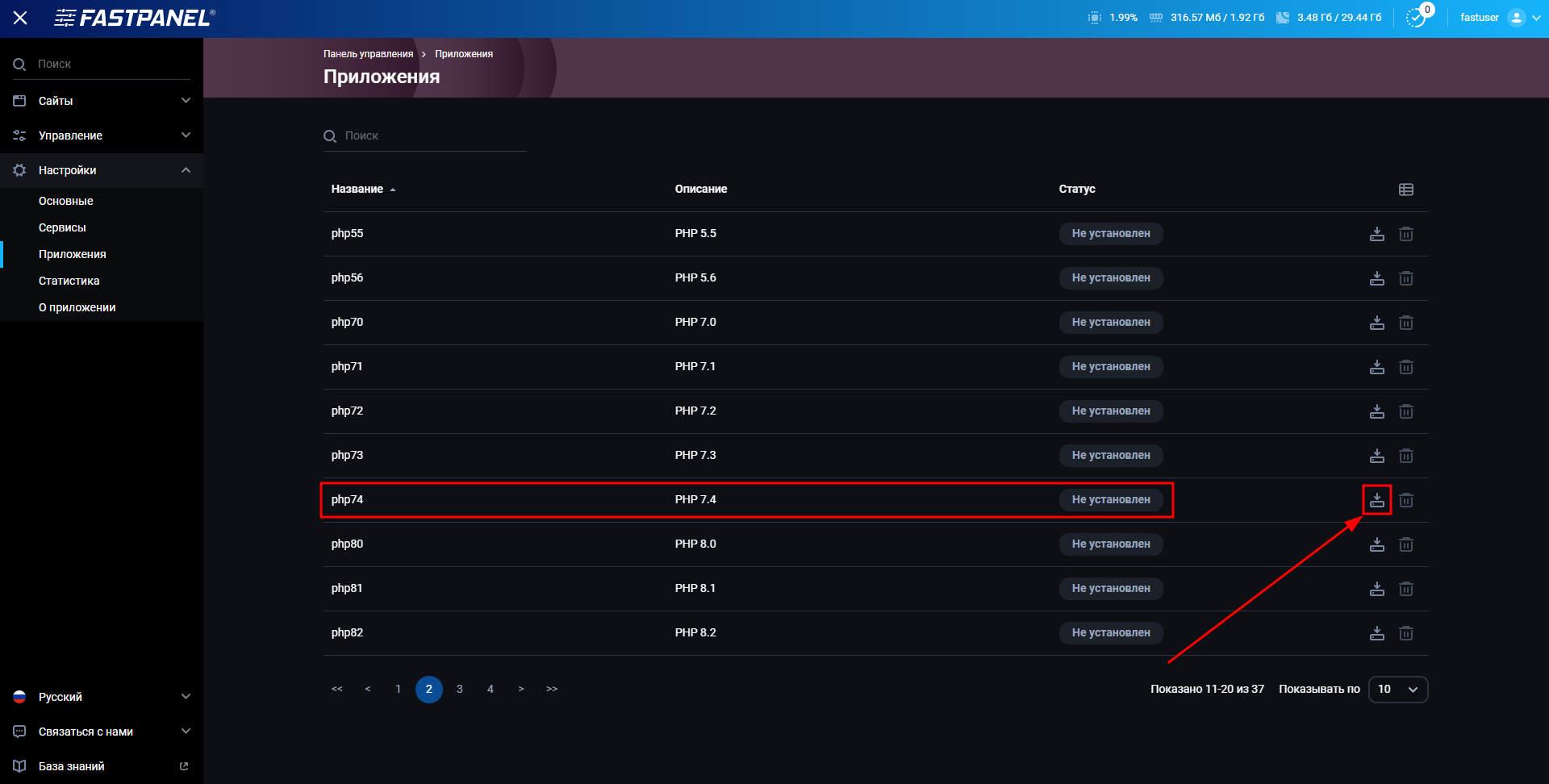The width and height of the screenshot is (1549, 784).
Task: Go to page 3 of the list
Action: pos(460,689)
